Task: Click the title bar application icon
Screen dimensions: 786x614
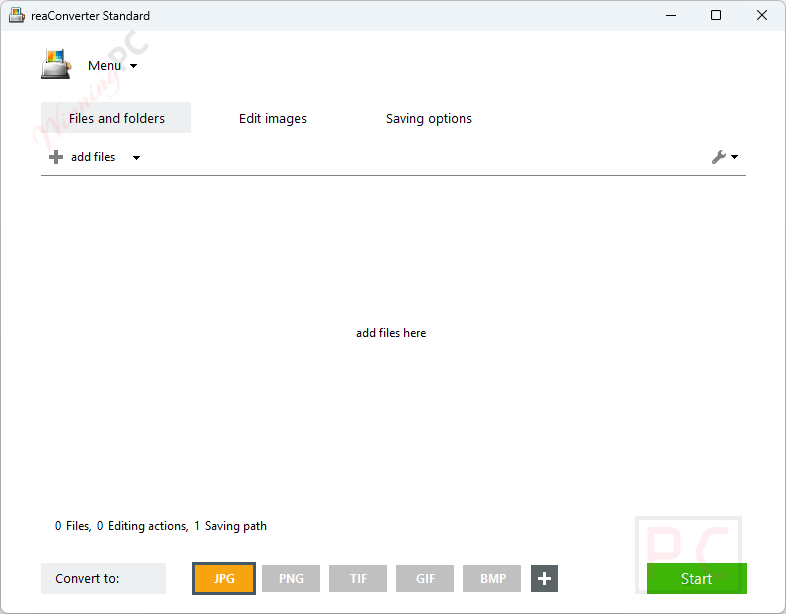Action: click(17, 16)
